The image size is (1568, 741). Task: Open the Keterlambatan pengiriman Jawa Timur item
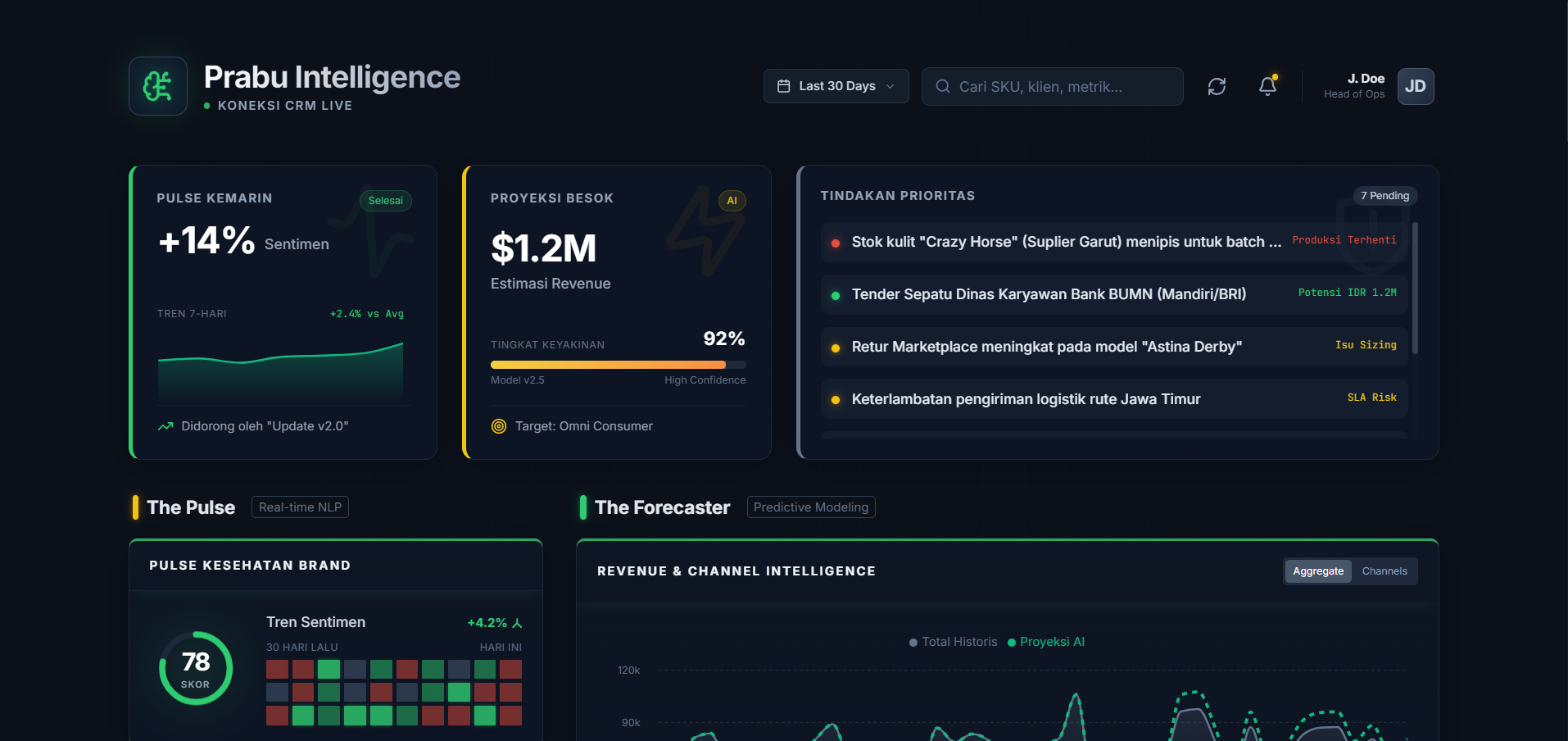pos(1114,399)
